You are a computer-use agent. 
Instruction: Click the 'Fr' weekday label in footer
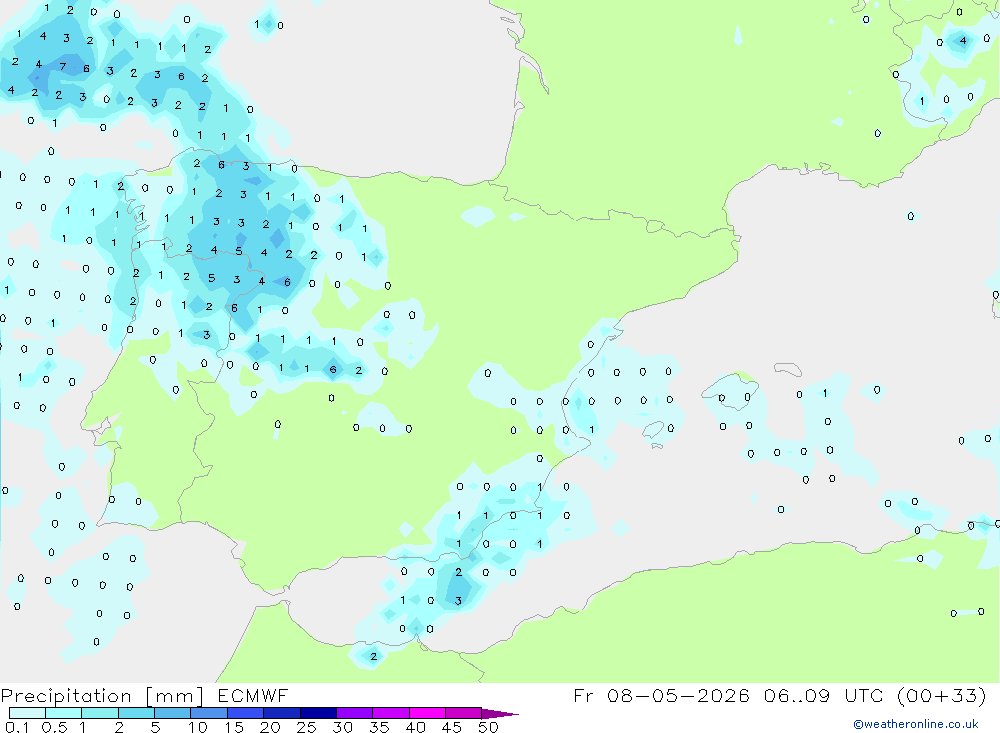(x=583, y=695)
